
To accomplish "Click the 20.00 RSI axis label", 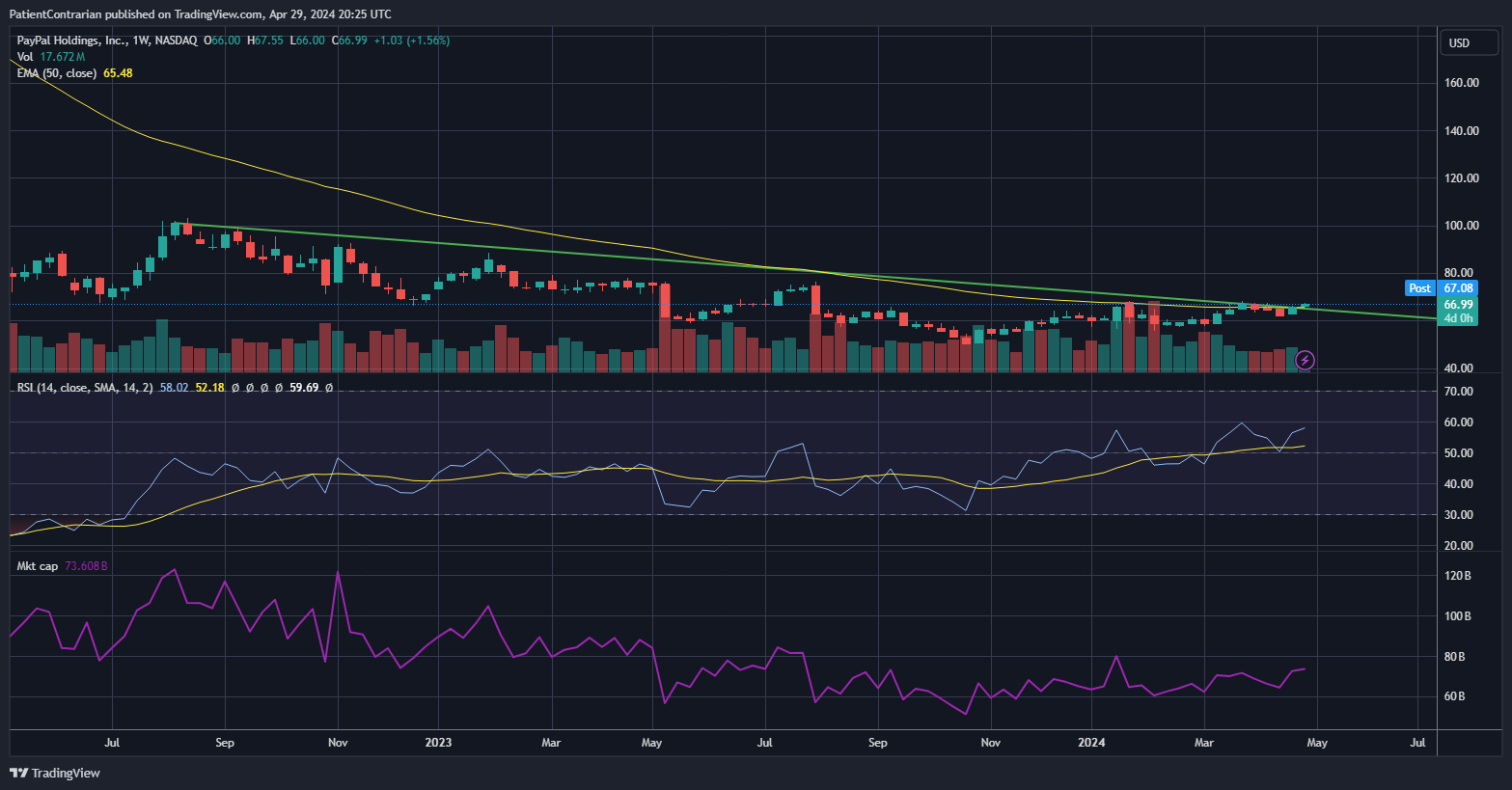I will 1458,546.
